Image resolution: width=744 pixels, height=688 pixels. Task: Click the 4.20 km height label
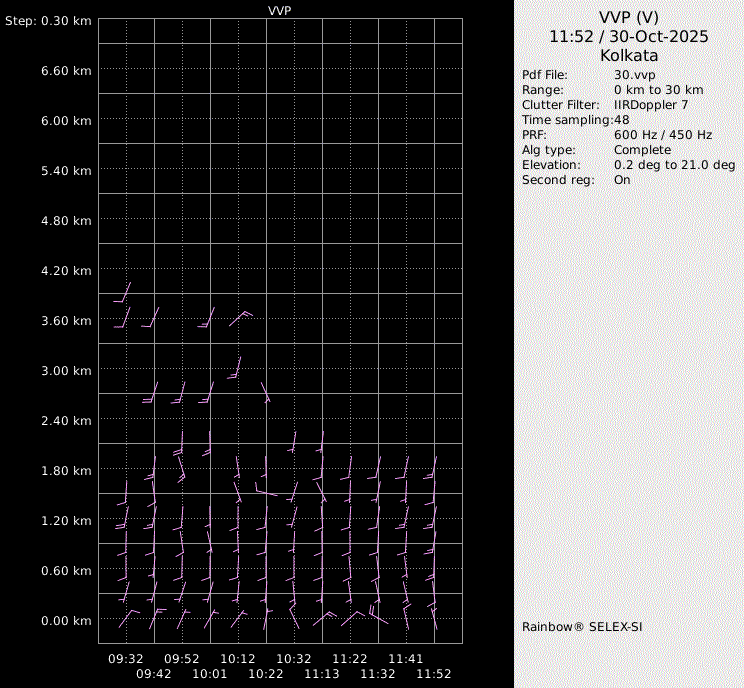(x=66, y=271)
